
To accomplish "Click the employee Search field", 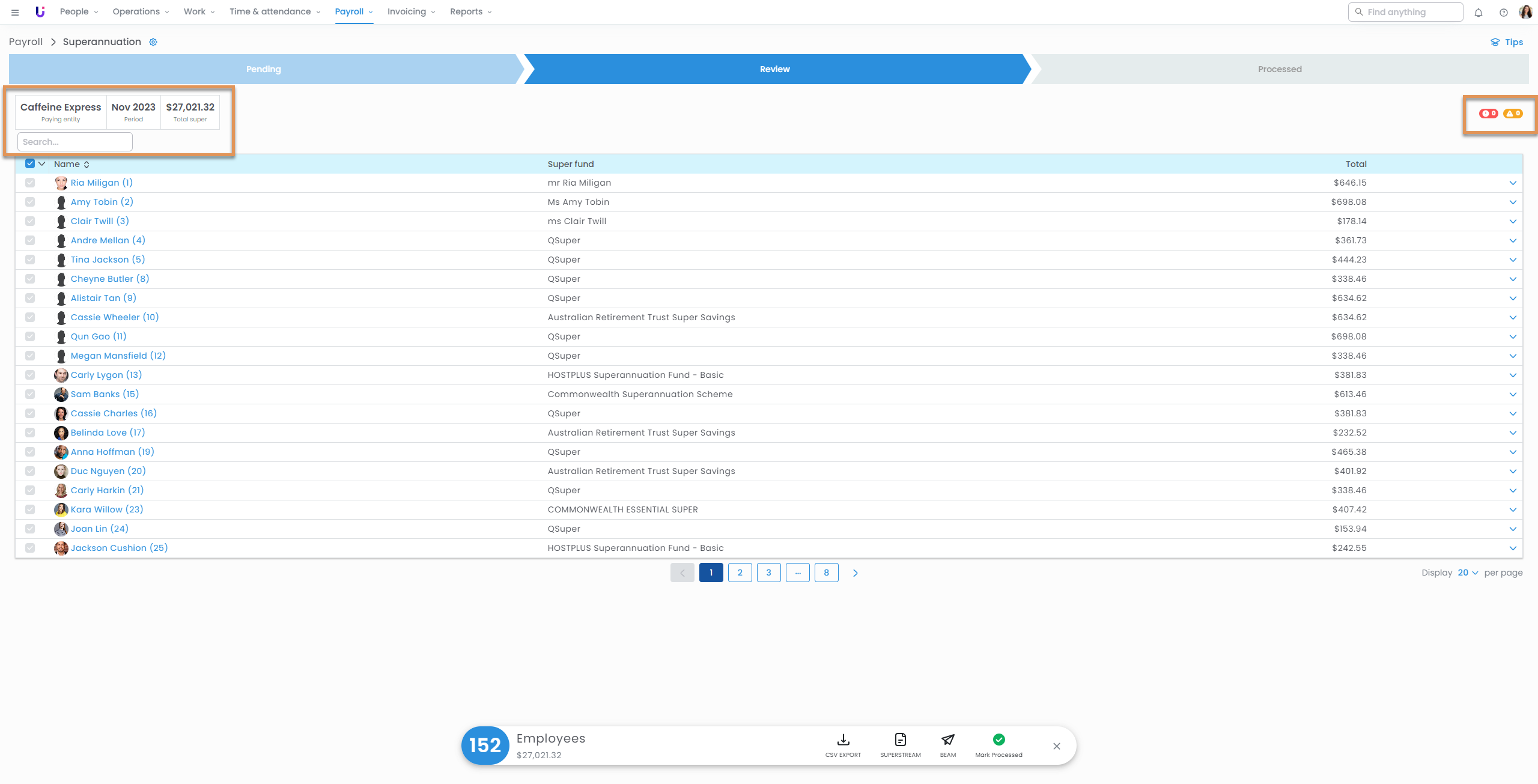I will pos(74,142).
